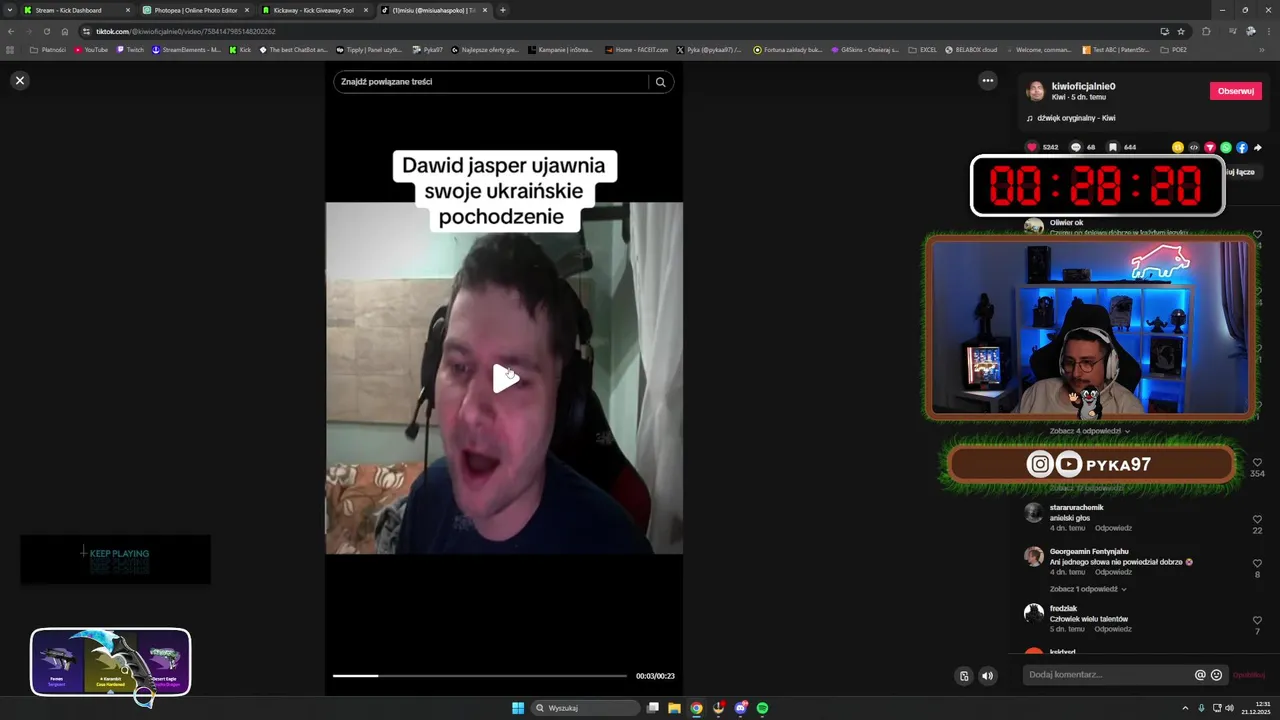Image resolution: width=1280 pixels, height=720 pixels.
Task: Click the search magnifier in Znajdź powiązane treści
Action: point(660,82)
